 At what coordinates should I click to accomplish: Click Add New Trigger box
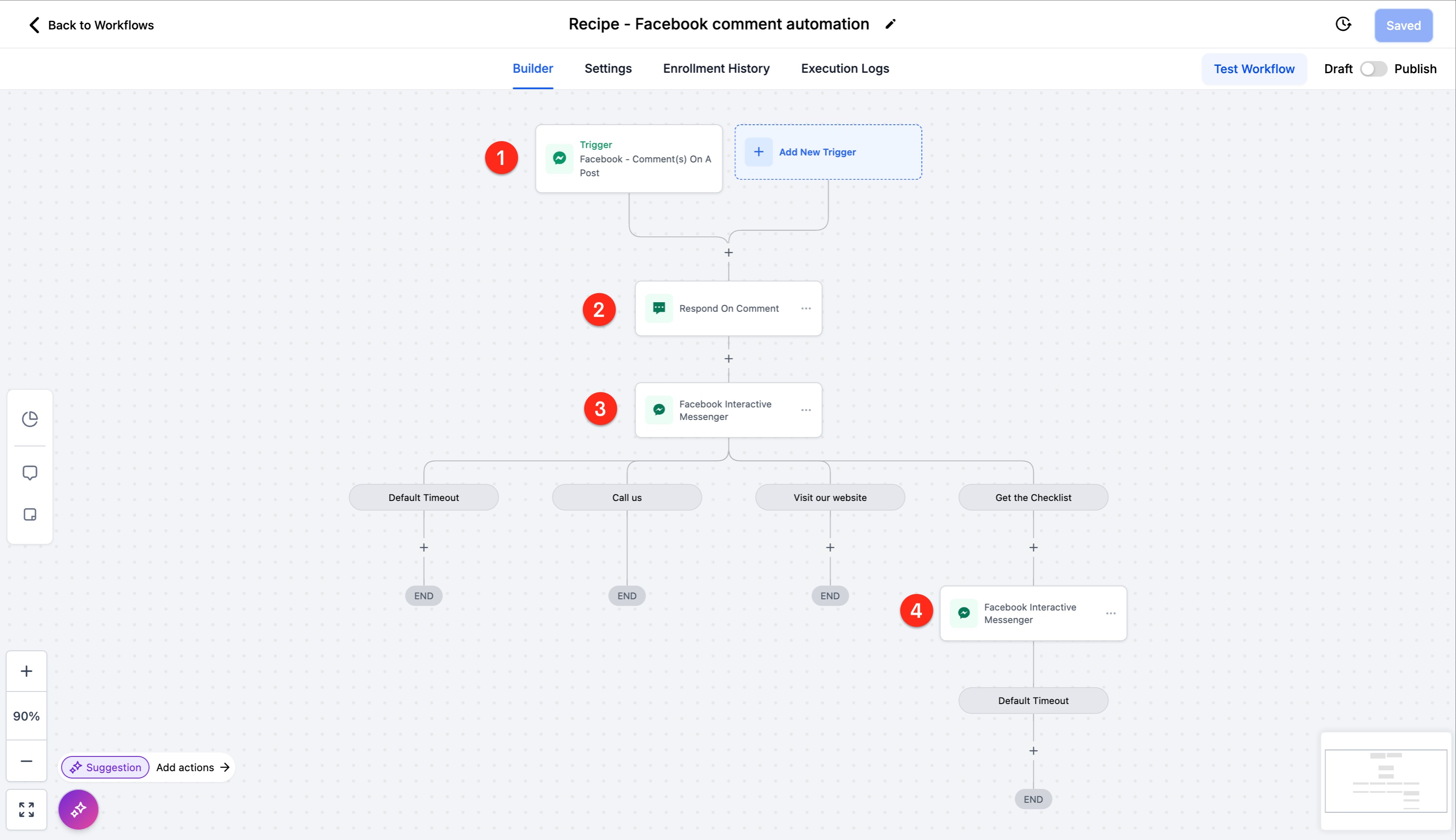click(x=828, y=152)
